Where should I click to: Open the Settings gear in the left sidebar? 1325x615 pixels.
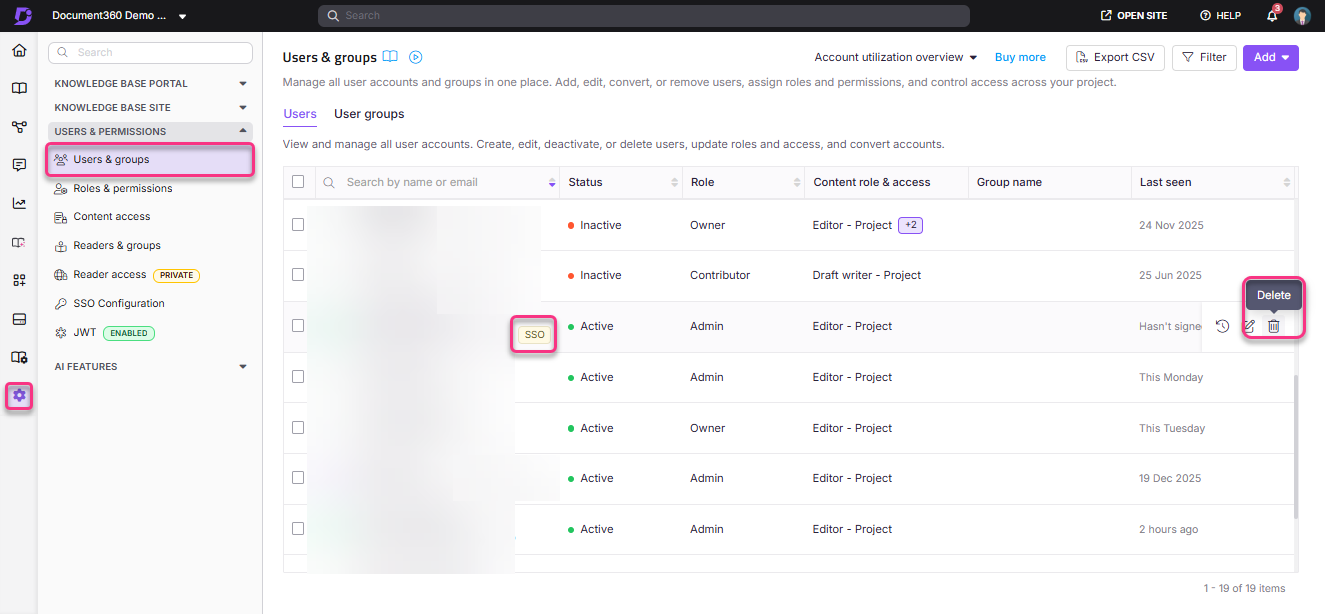tap(18, 396)
